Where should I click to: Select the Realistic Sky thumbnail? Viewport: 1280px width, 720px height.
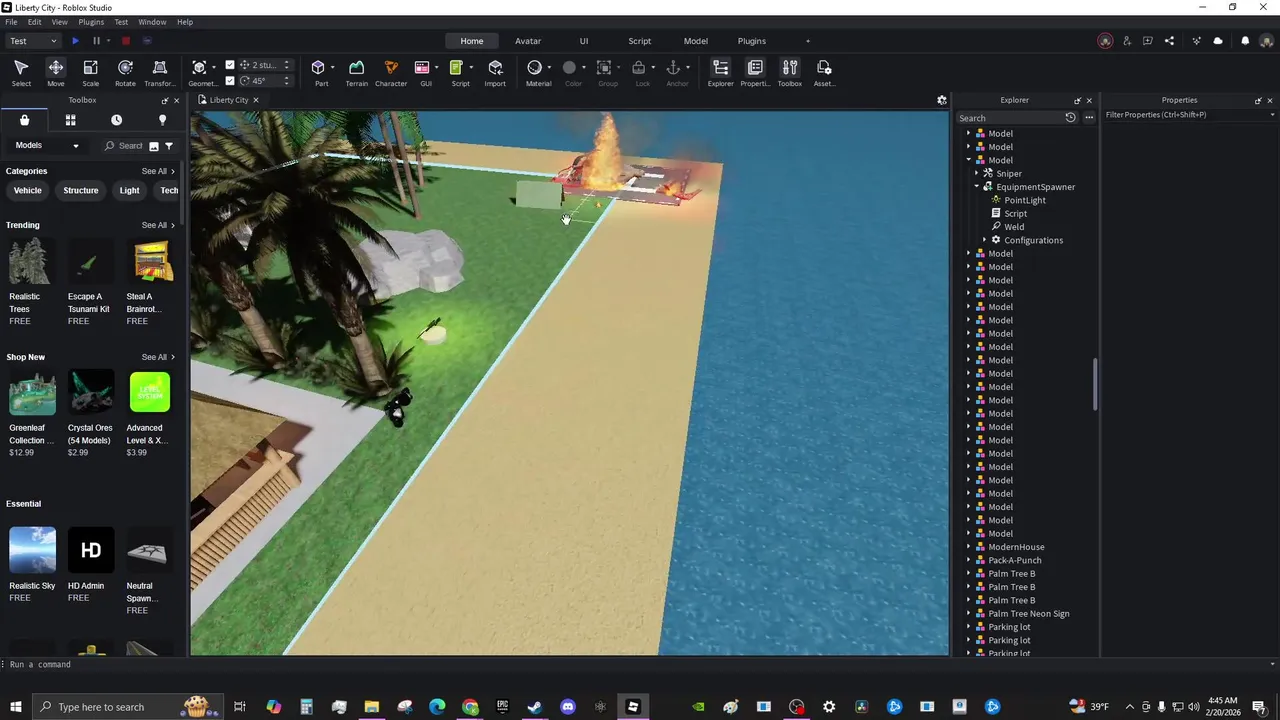point(32,551)
